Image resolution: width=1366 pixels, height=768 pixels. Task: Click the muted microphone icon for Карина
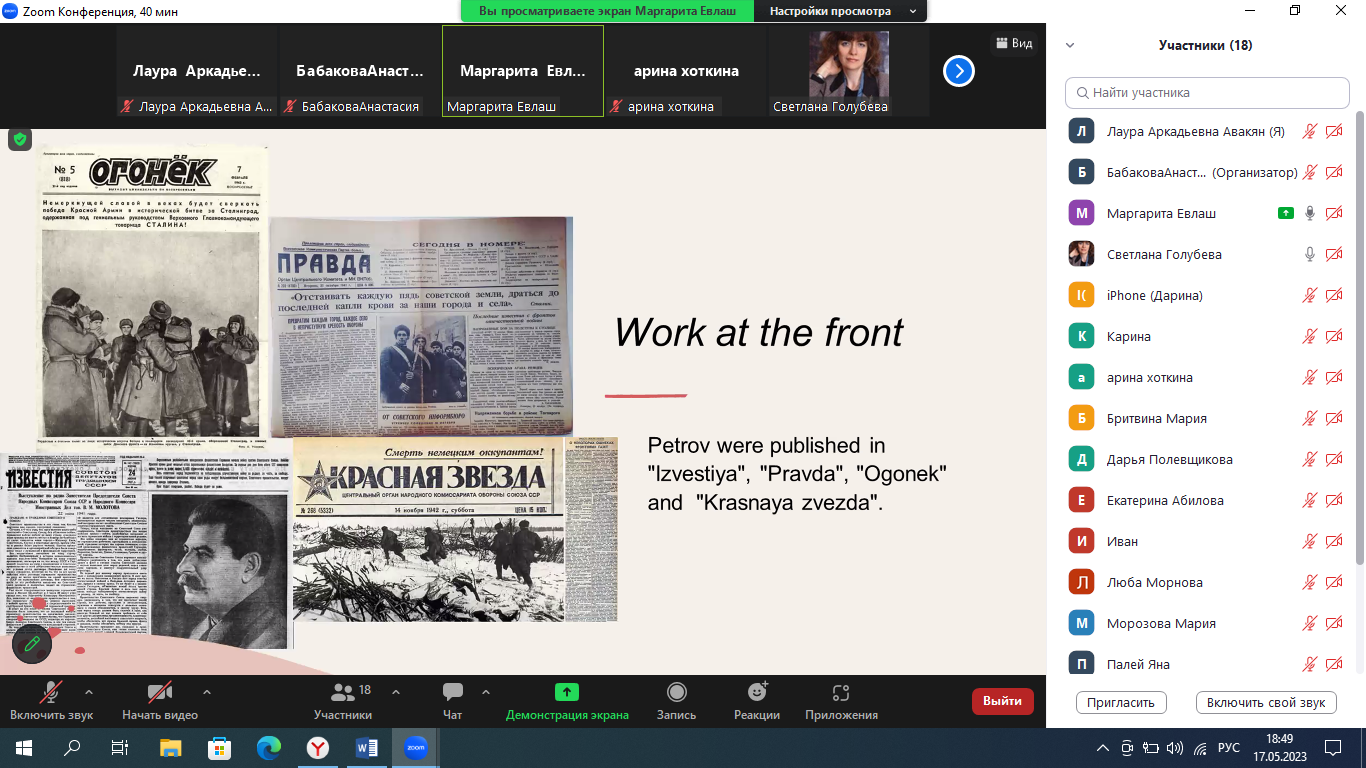coord(1309,336)
